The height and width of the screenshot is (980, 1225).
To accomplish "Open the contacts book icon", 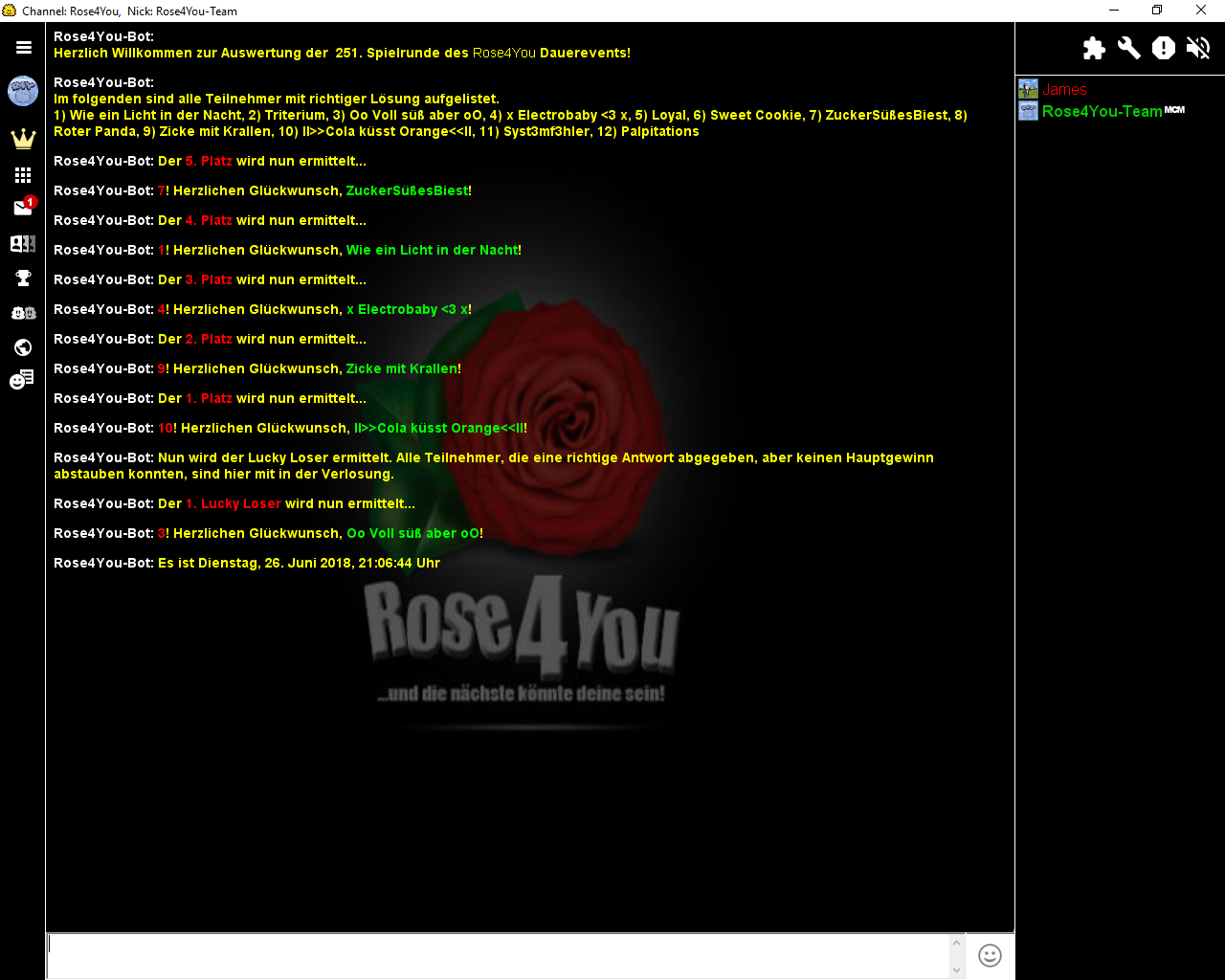I will [x=23, y=244].
